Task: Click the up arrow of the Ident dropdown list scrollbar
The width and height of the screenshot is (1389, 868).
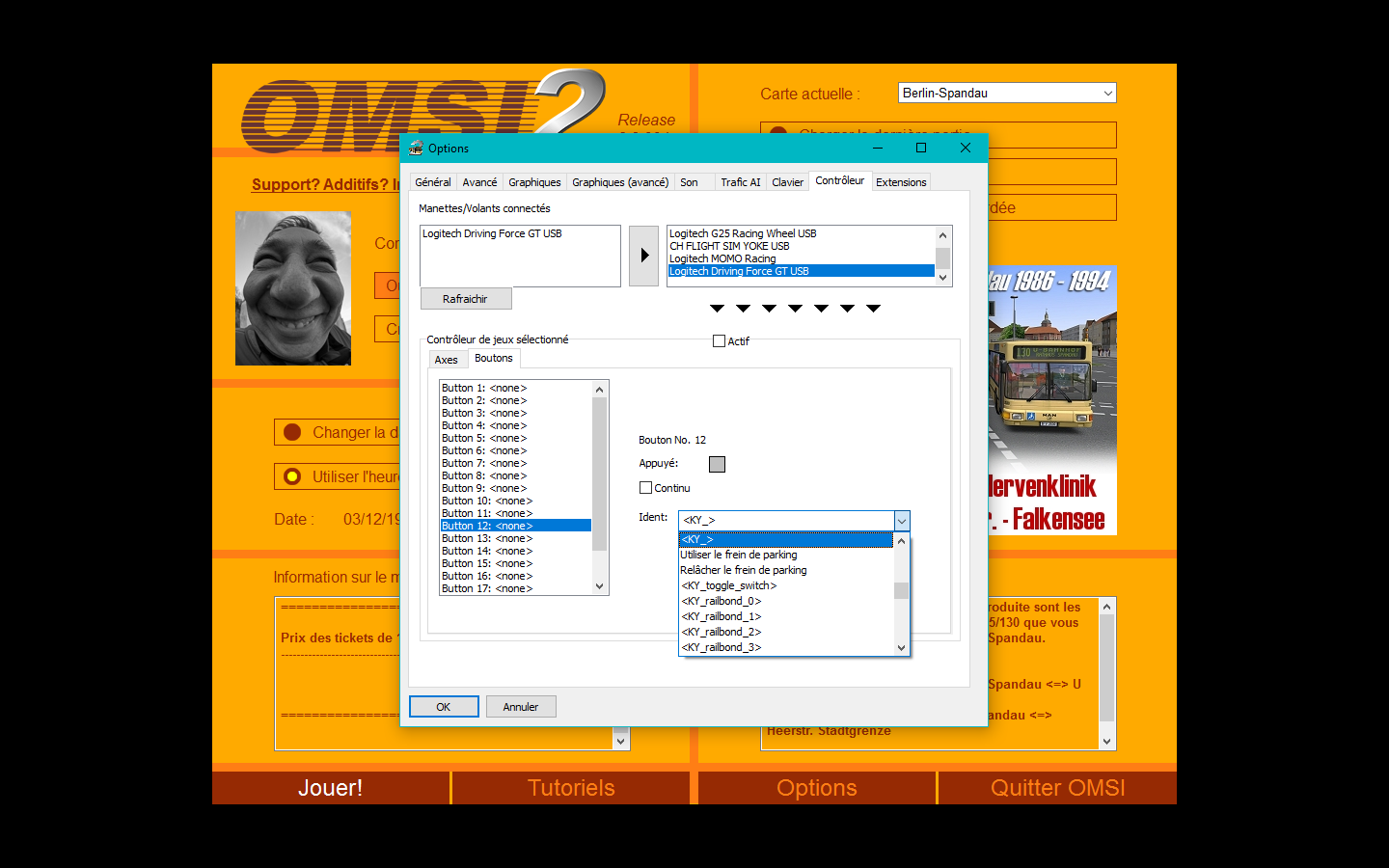Action: [901, 541]
